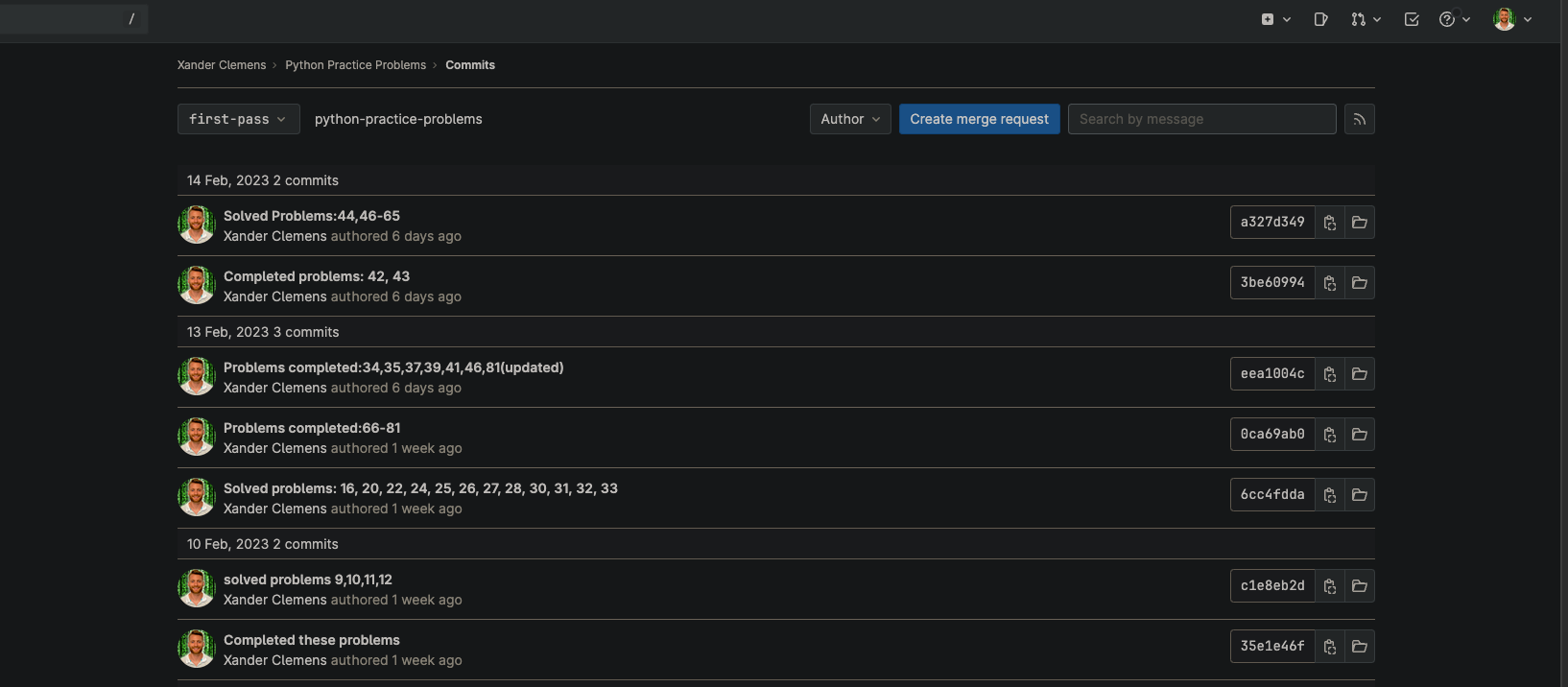
Task: Open the Help menu dropdown
Action: pyautogui.click(x=1455, y=19)
